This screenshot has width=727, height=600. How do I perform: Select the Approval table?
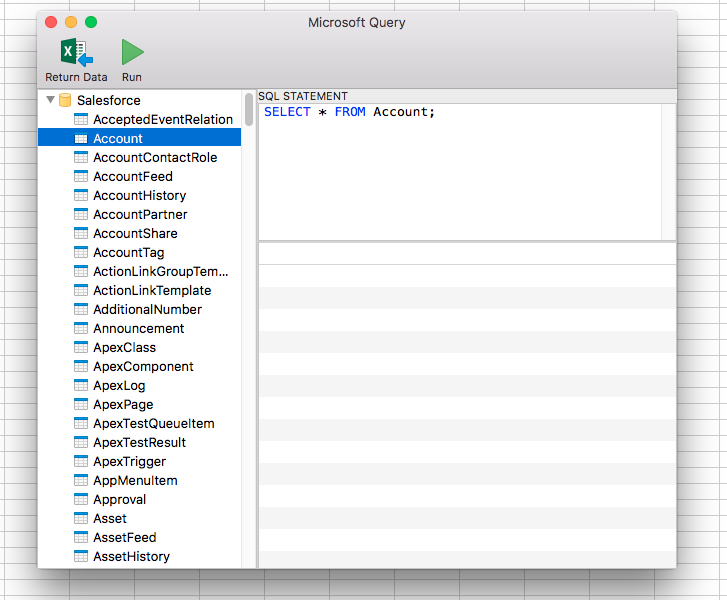point(119,500)
